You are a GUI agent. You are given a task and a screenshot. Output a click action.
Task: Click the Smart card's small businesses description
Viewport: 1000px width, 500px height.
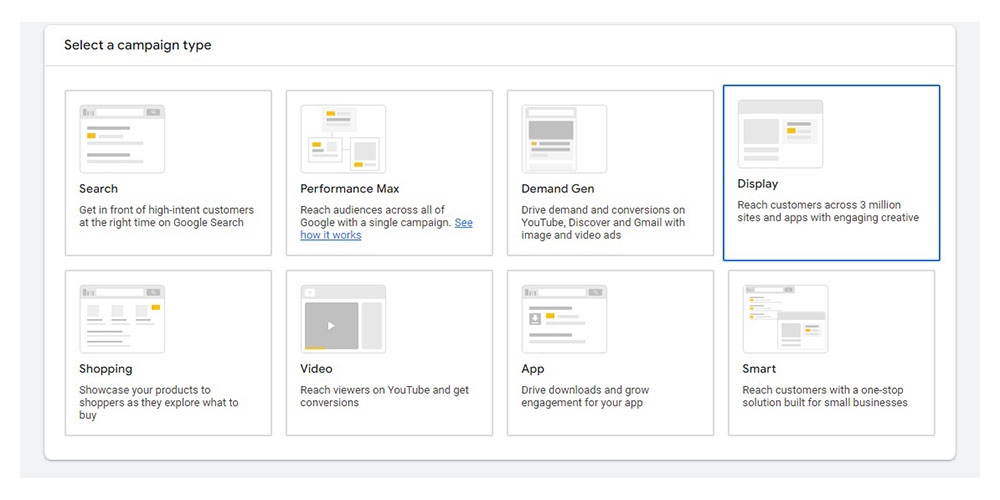(x=824, y=396)
